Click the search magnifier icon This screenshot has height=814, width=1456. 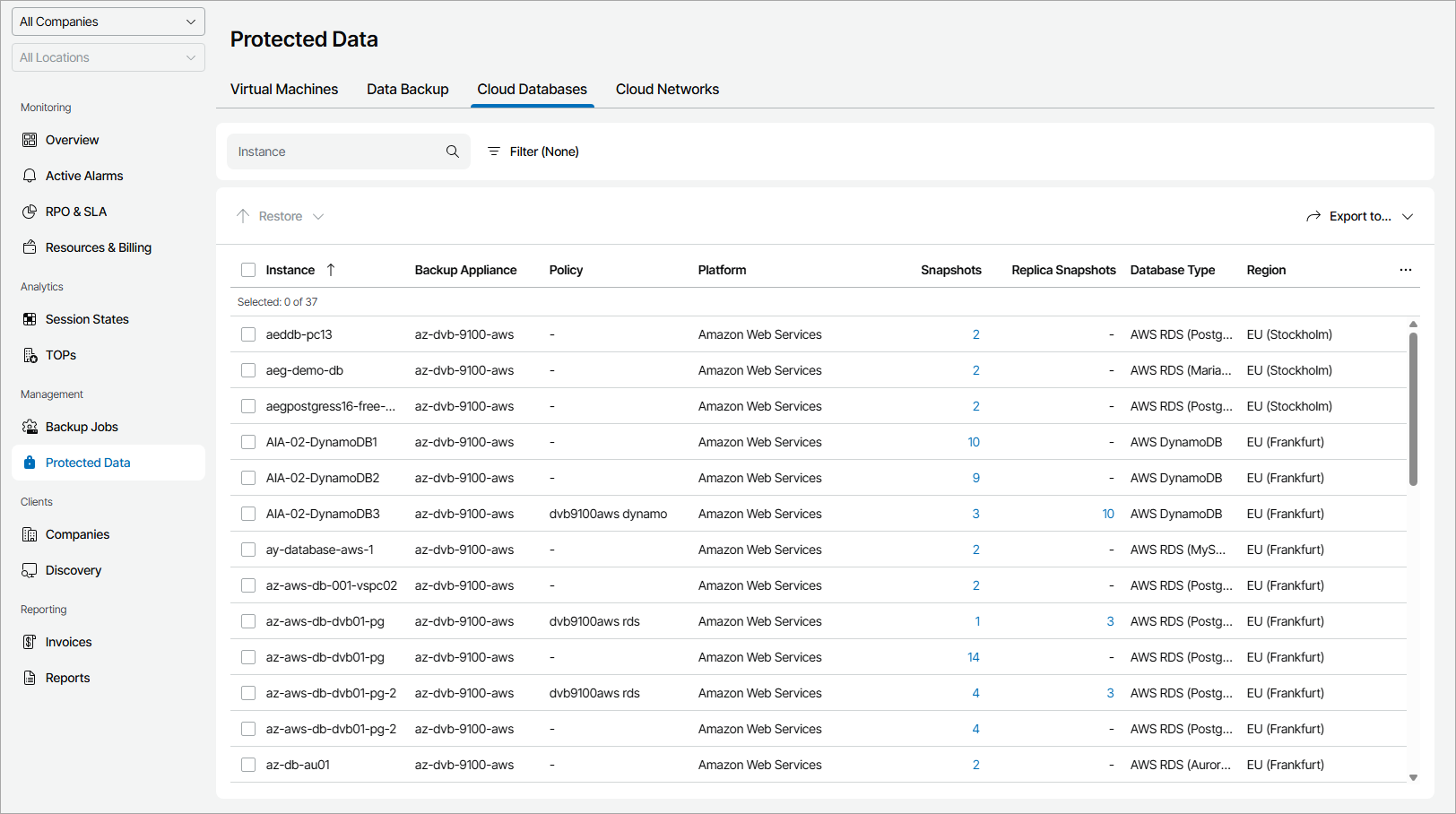(453, 152)
